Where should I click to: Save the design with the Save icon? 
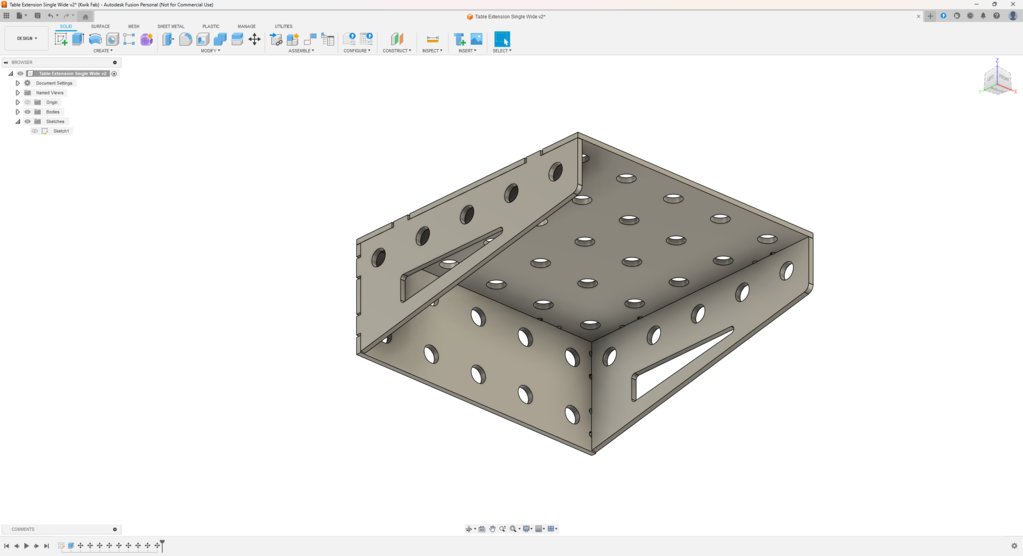click(37, 16)
